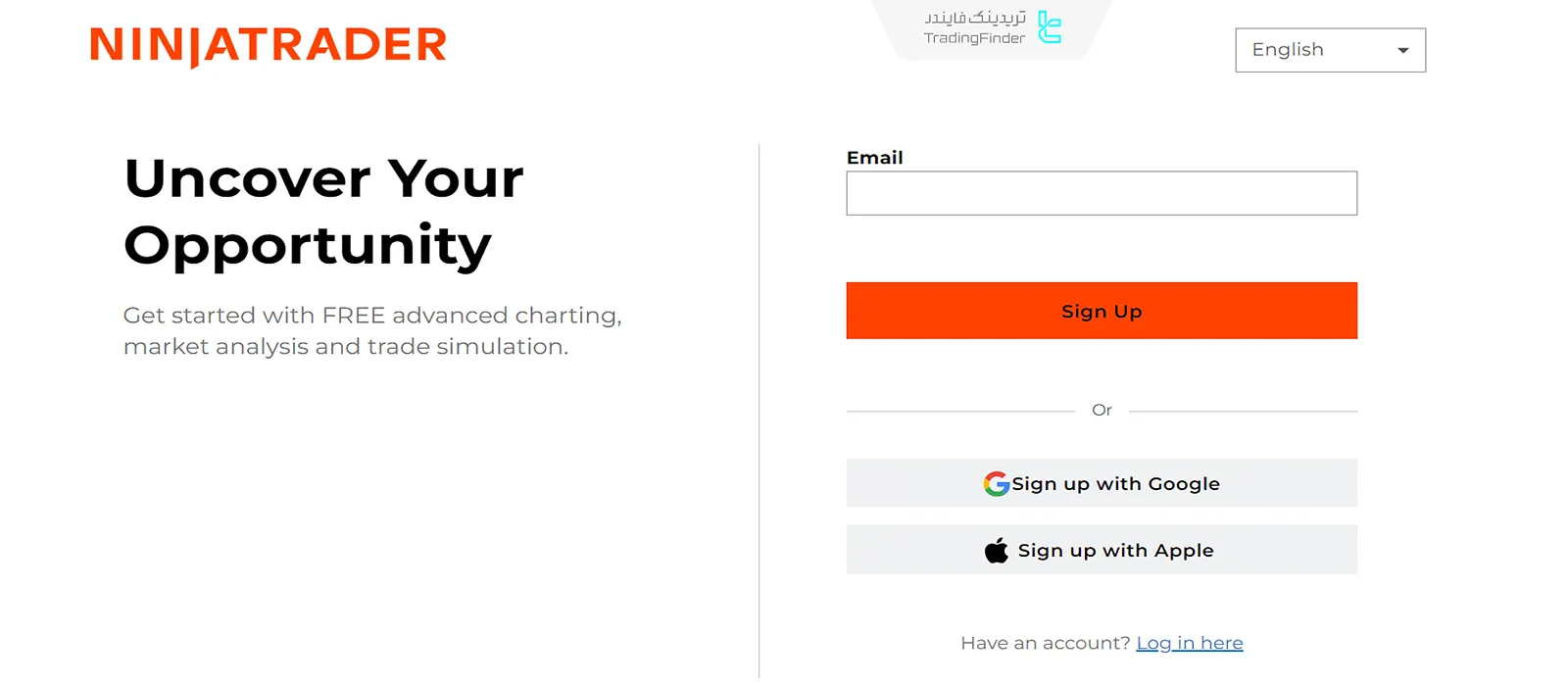
Task: Click the word English in language selector
Action: [1287, 50]
